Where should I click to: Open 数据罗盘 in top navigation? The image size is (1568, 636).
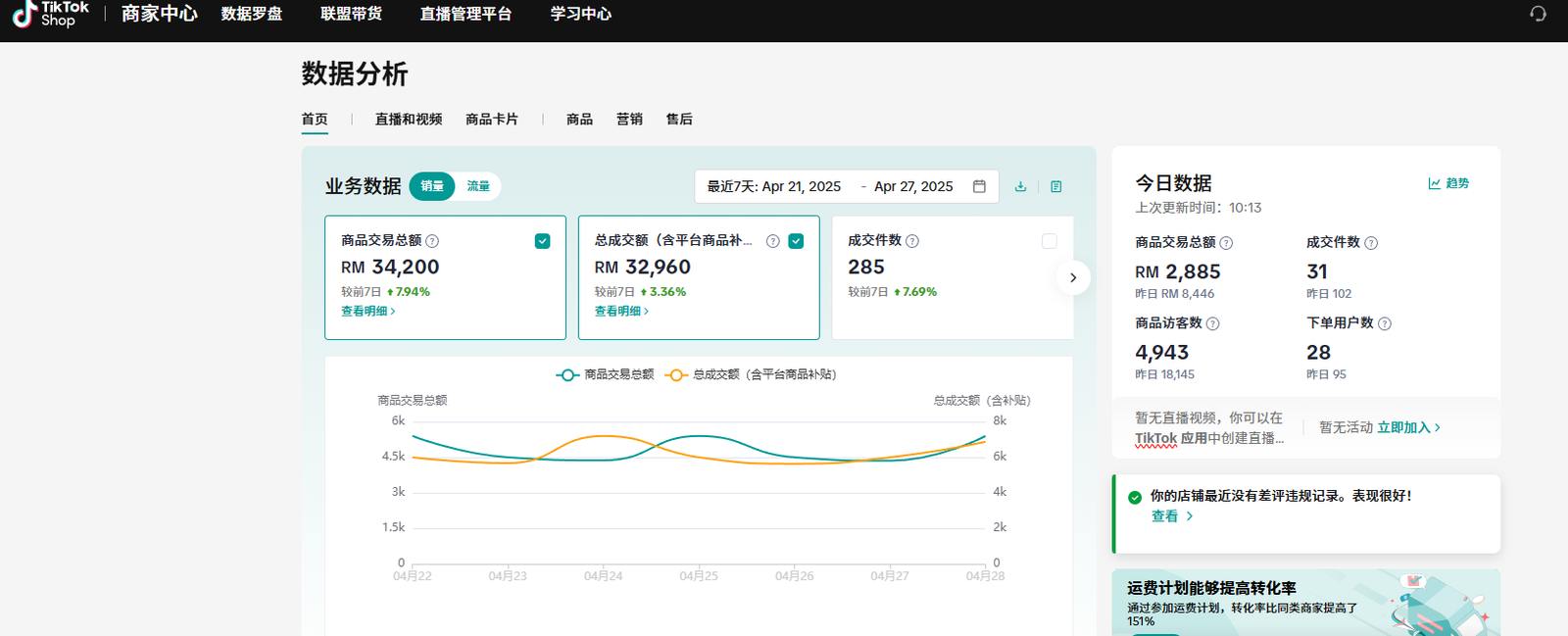(252, 14)
